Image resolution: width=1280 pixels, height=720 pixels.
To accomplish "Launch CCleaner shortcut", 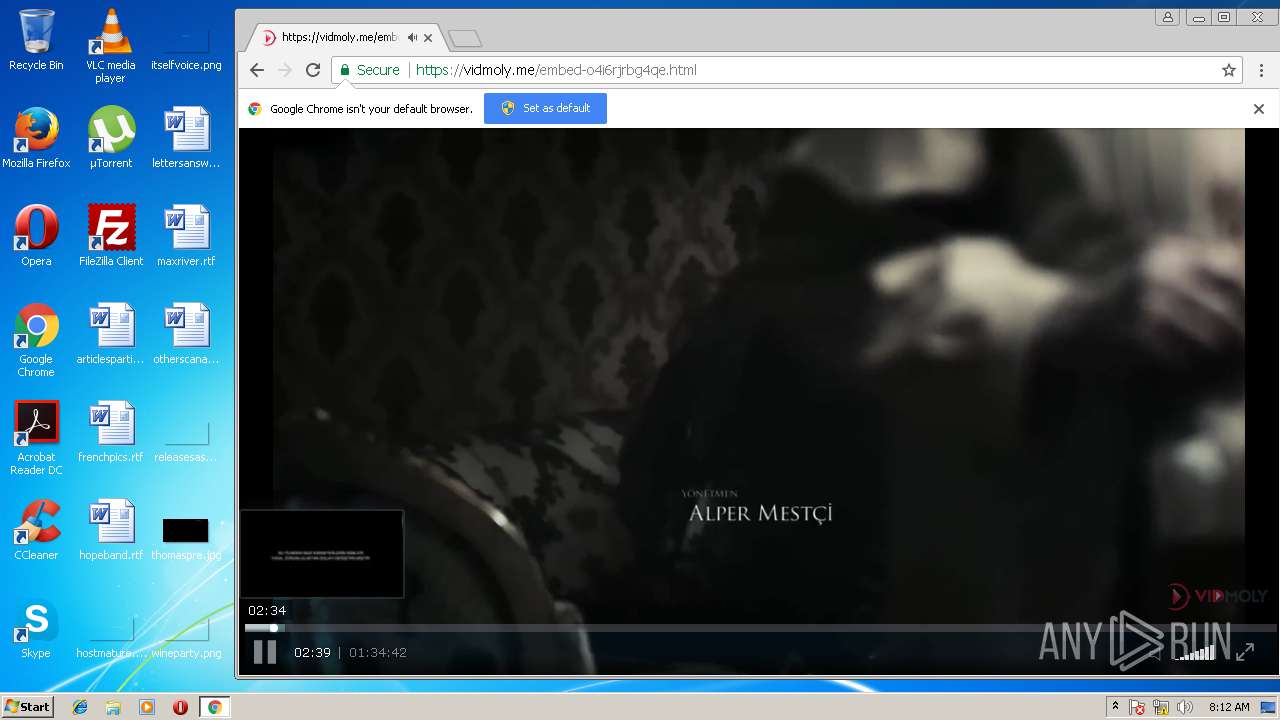I will [x=36, y=530].
